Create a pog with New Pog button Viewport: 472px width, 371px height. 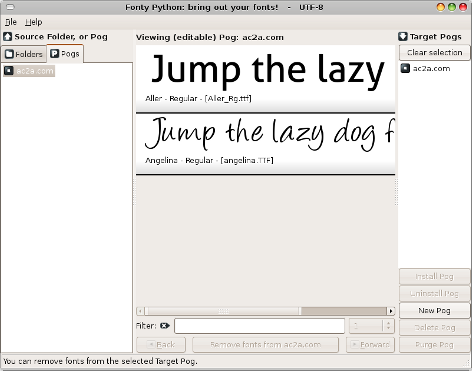[x=434, y=310]
